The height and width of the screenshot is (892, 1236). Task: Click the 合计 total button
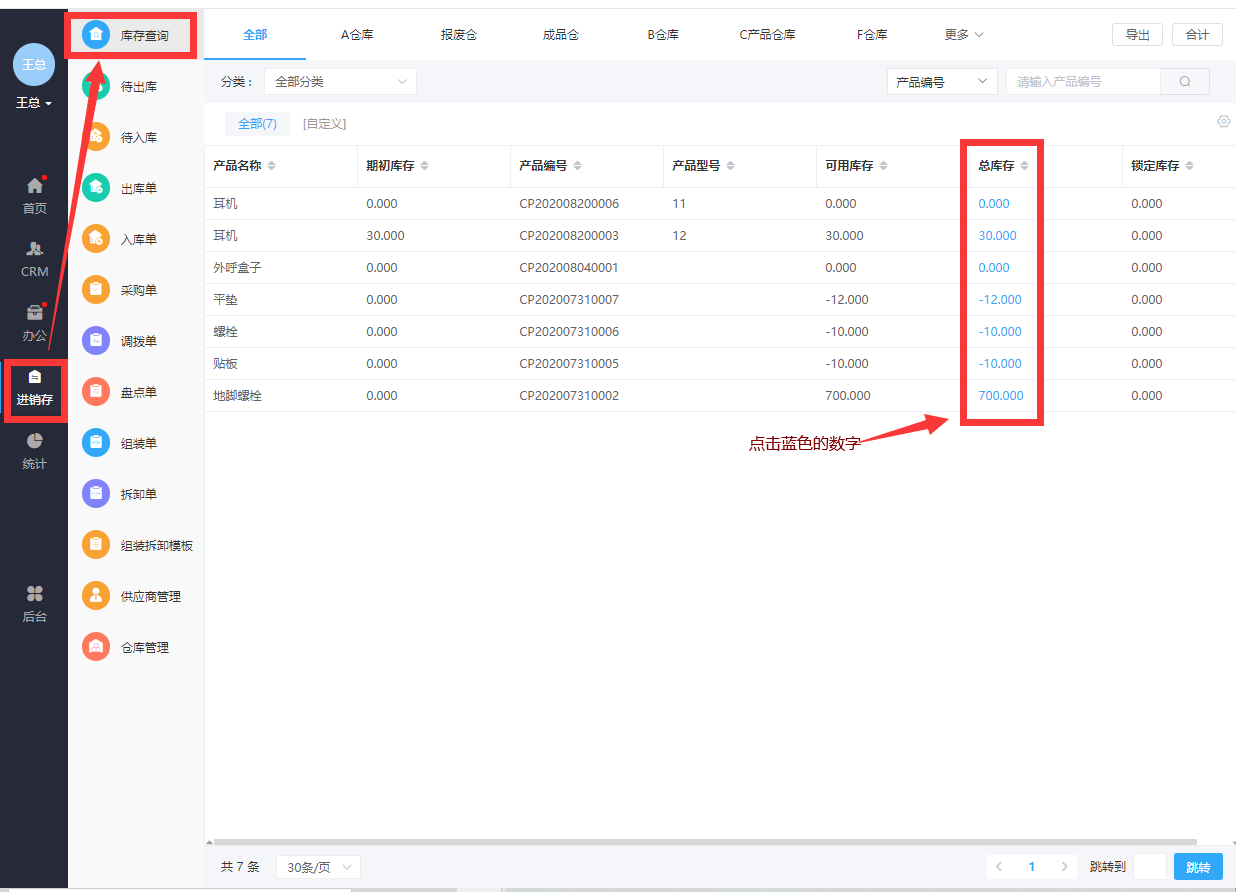(x=1197, y=35)
